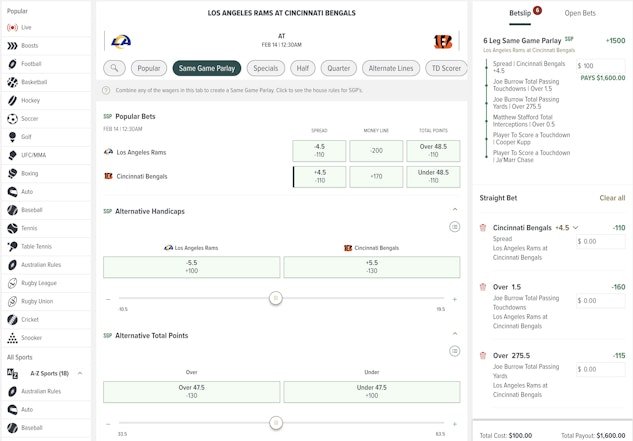633x441 pixels.
Task: Click the search magnifier icon
Action: click(x=114, y=68)
